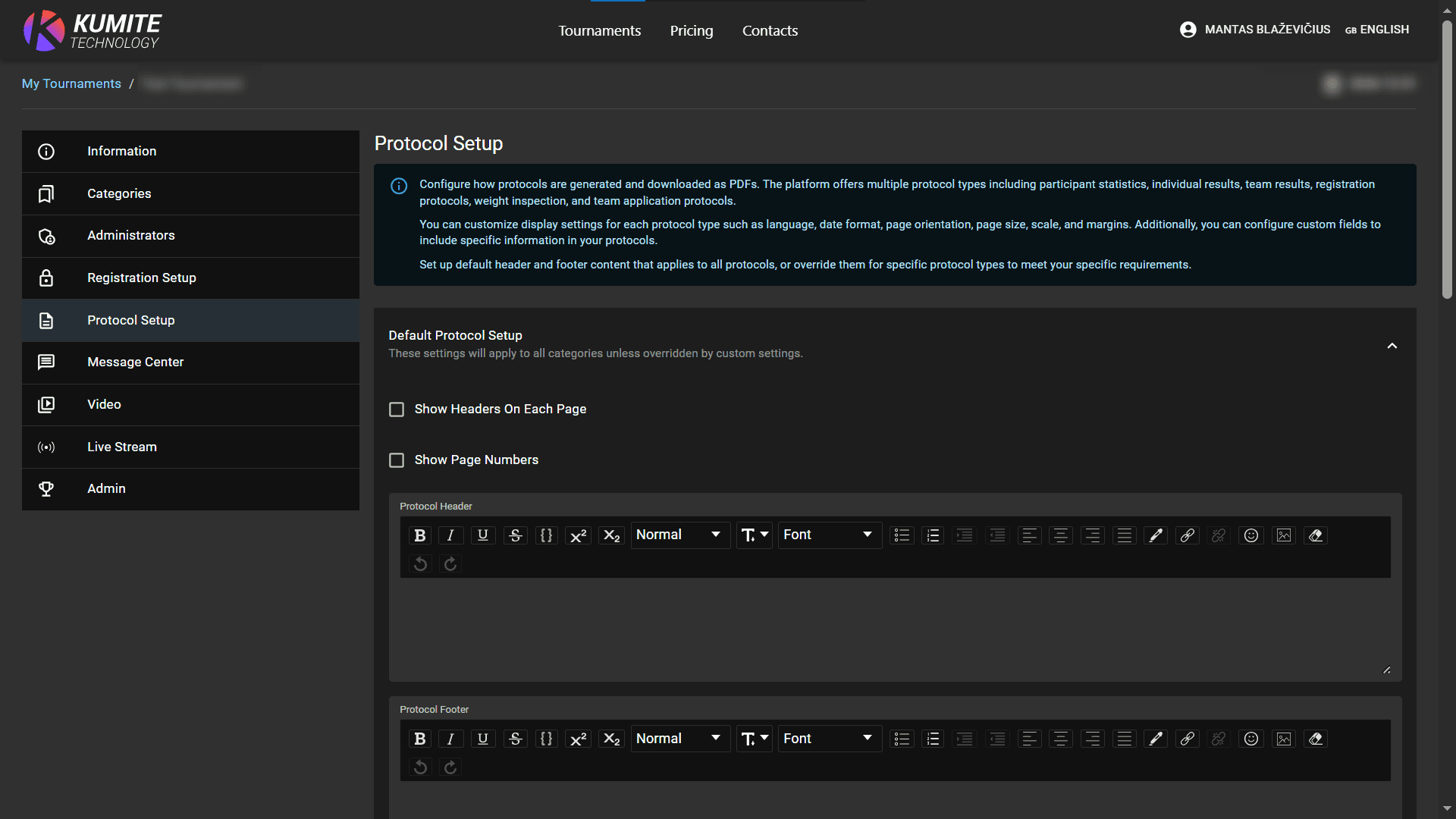Viewport: 1456px width, 819px height.
Task: Navigate to My Tournaments breadcrumb link
Action: 71,83
